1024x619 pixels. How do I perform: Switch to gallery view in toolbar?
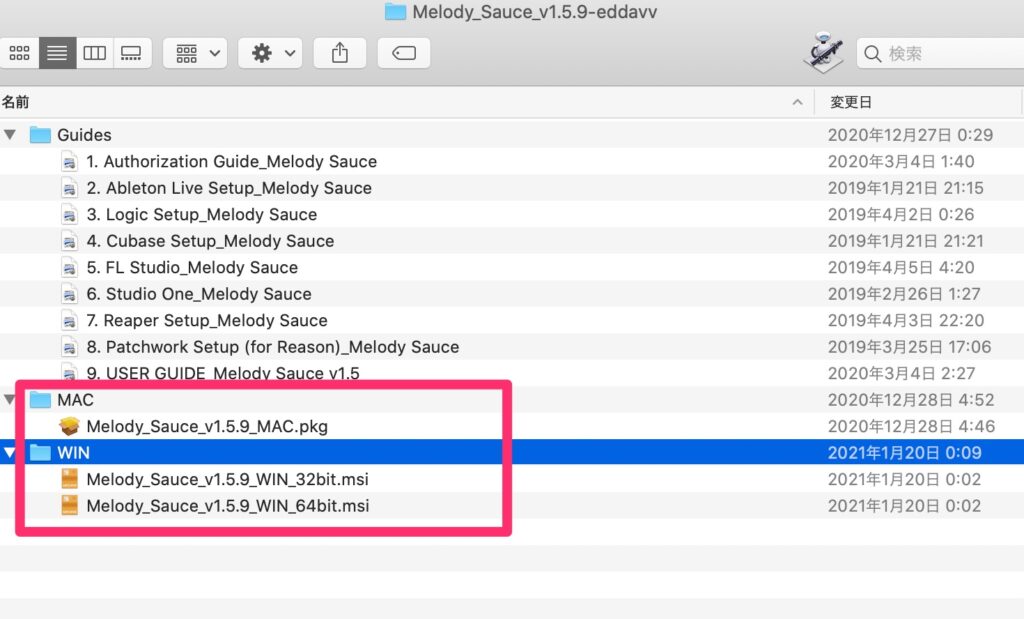131,53
